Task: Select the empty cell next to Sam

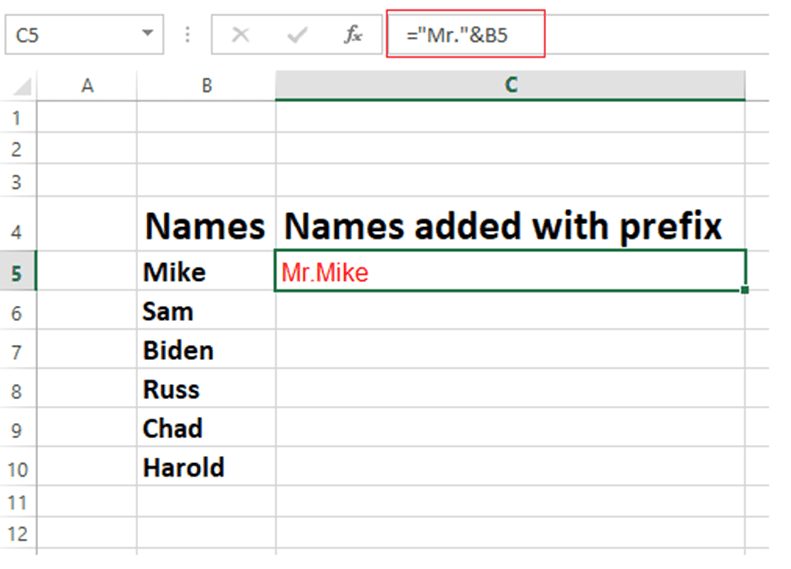Action: tap(510, 311)
